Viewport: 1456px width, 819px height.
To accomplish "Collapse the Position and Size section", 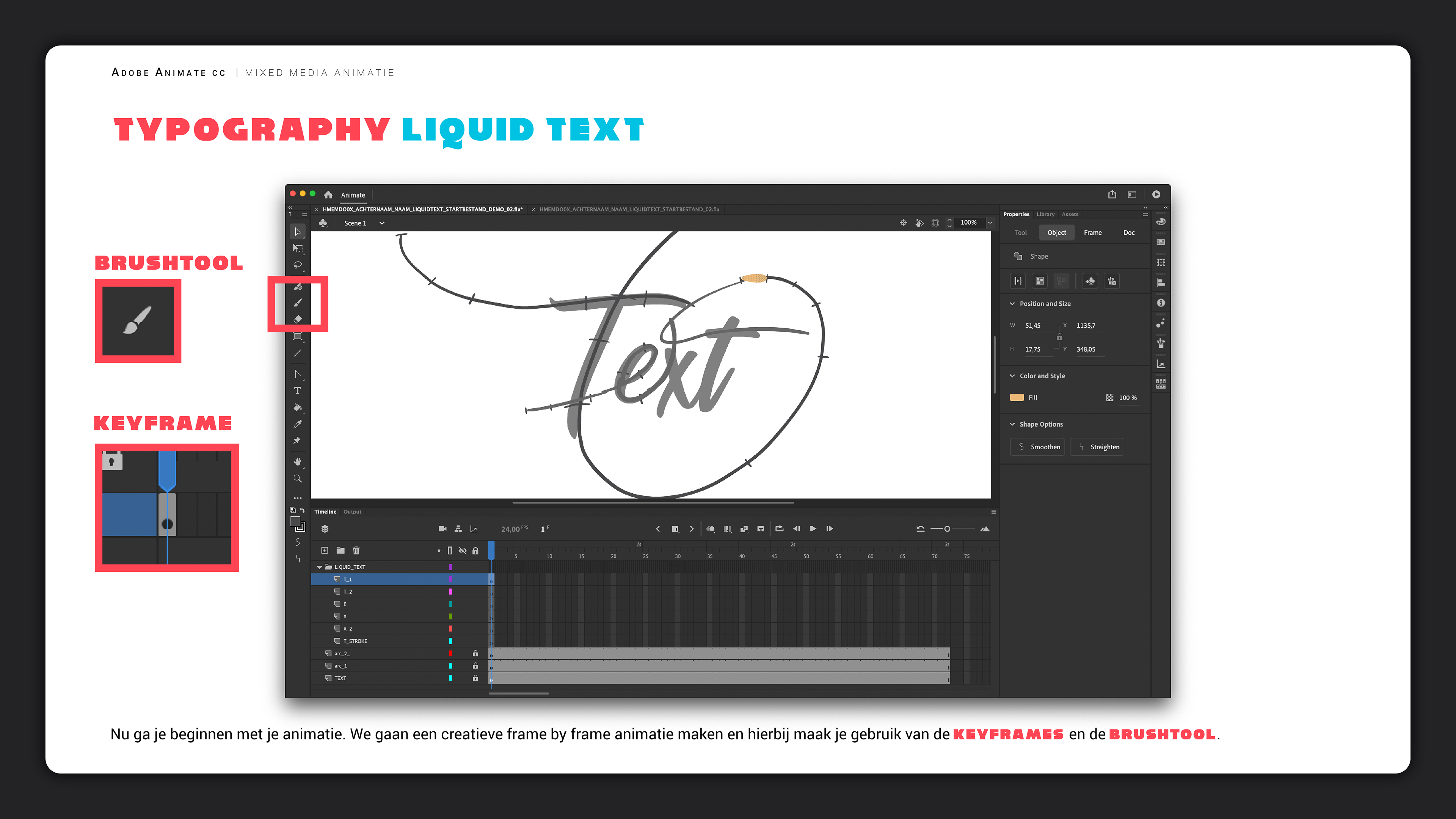I will coord(1012,303).
